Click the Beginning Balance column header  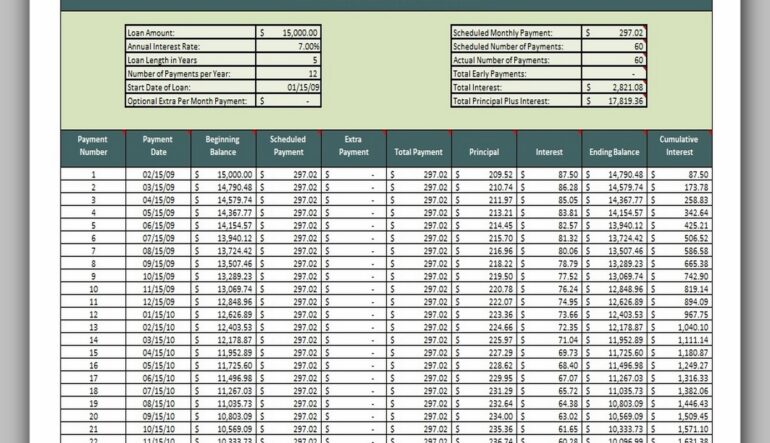click(222, 147)
